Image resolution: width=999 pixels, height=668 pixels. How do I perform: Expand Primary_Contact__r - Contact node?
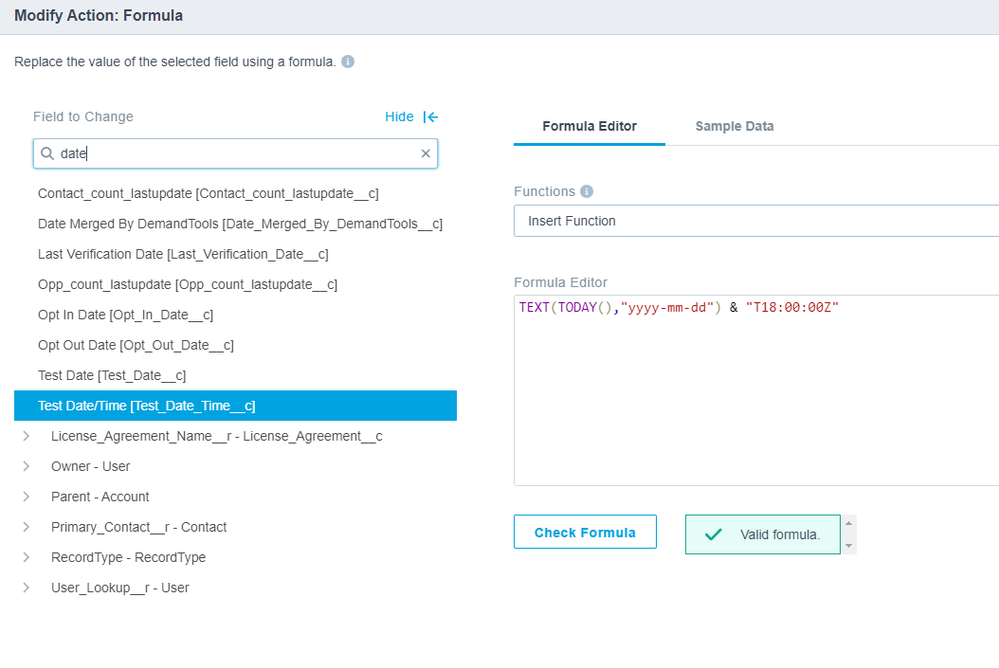pyautogui.click(x=26, y=527)
